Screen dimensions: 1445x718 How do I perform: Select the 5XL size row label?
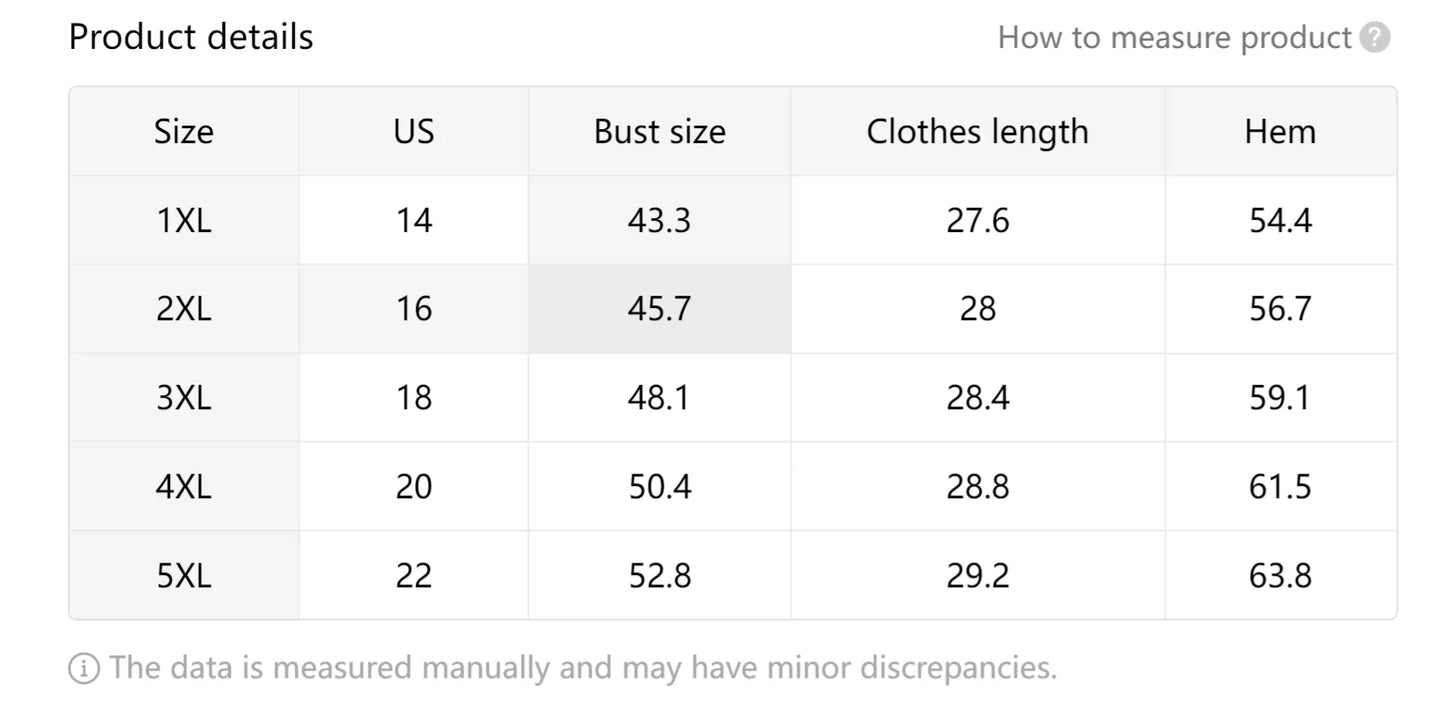pyautogui.click(x=183, y=574)
